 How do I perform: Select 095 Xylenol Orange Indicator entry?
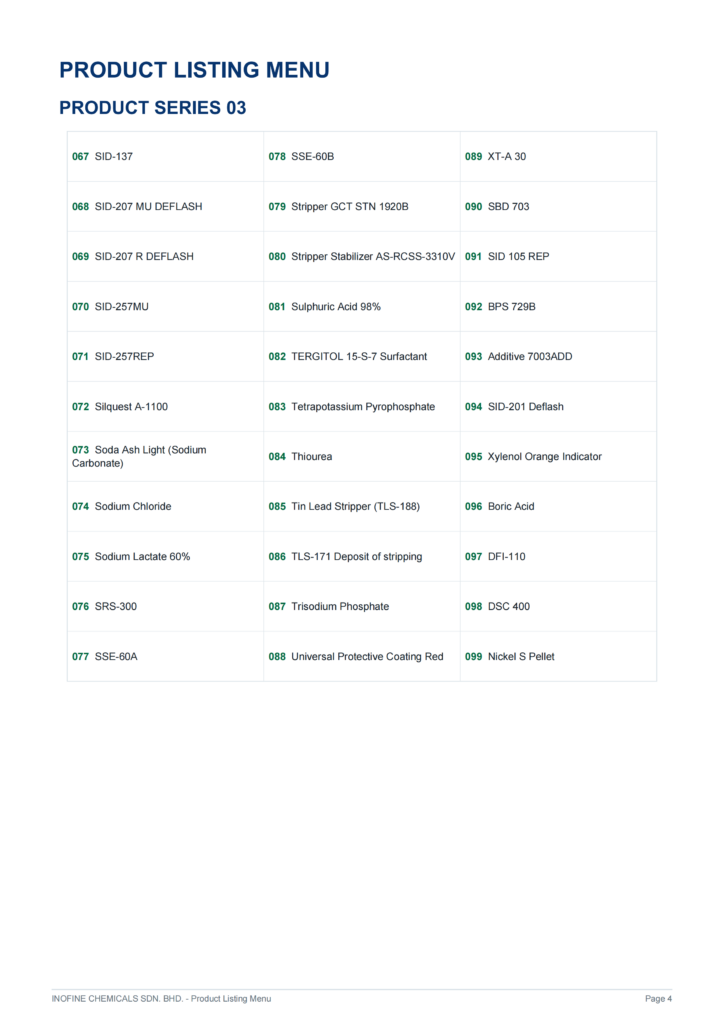tap(533, 456)
